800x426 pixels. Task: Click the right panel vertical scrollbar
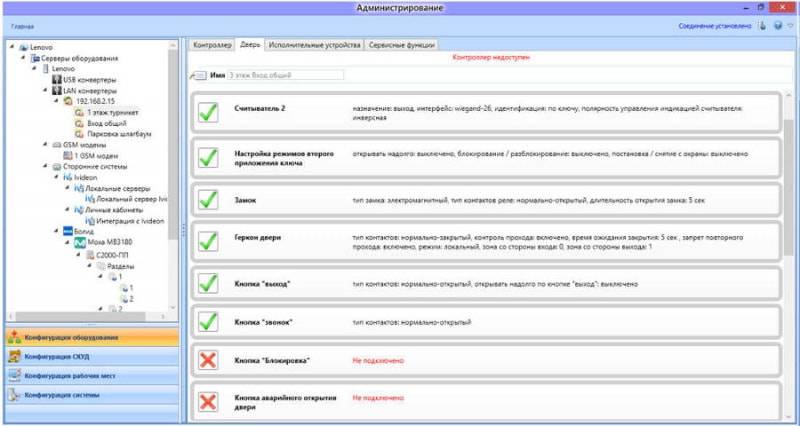click(x=790, y=200)
